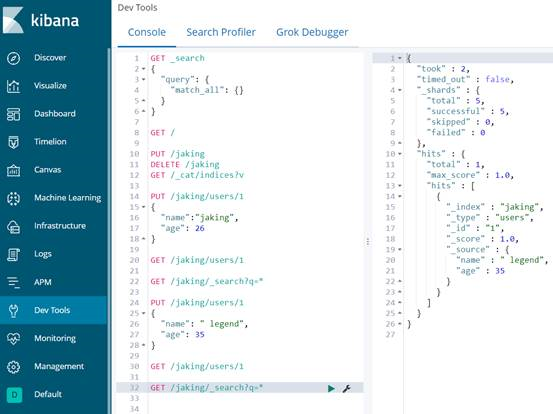
Task: Open Discover compass icon
Action: 13,58
